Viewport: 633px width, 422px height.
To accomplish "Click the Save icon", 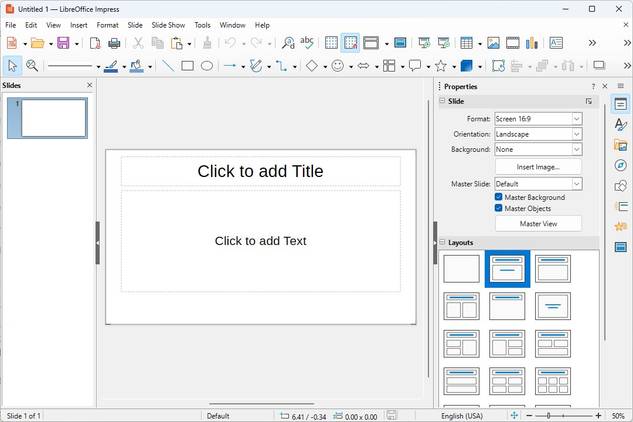I will pyautogui.click(x=63, y=43).
